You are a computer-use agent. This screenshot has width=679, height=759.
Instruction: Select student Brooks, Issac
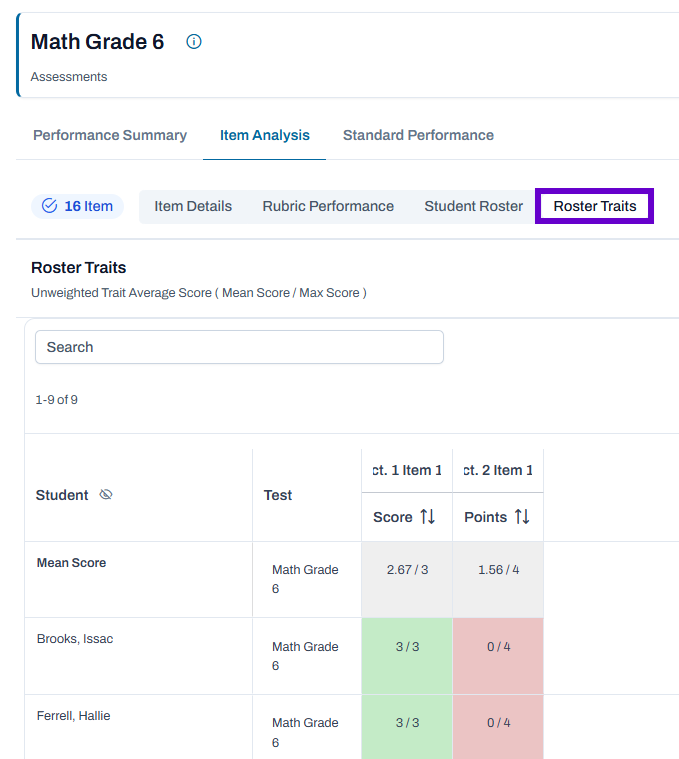75,639
